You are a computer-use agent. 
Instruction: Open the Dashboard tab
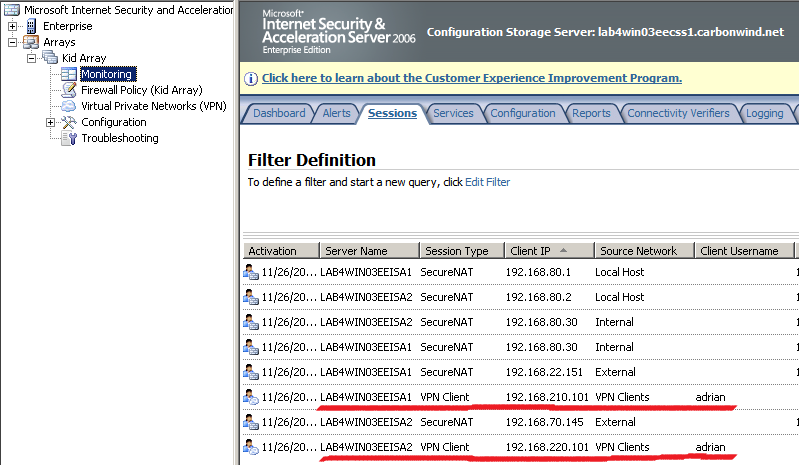[x=279, y=113]
